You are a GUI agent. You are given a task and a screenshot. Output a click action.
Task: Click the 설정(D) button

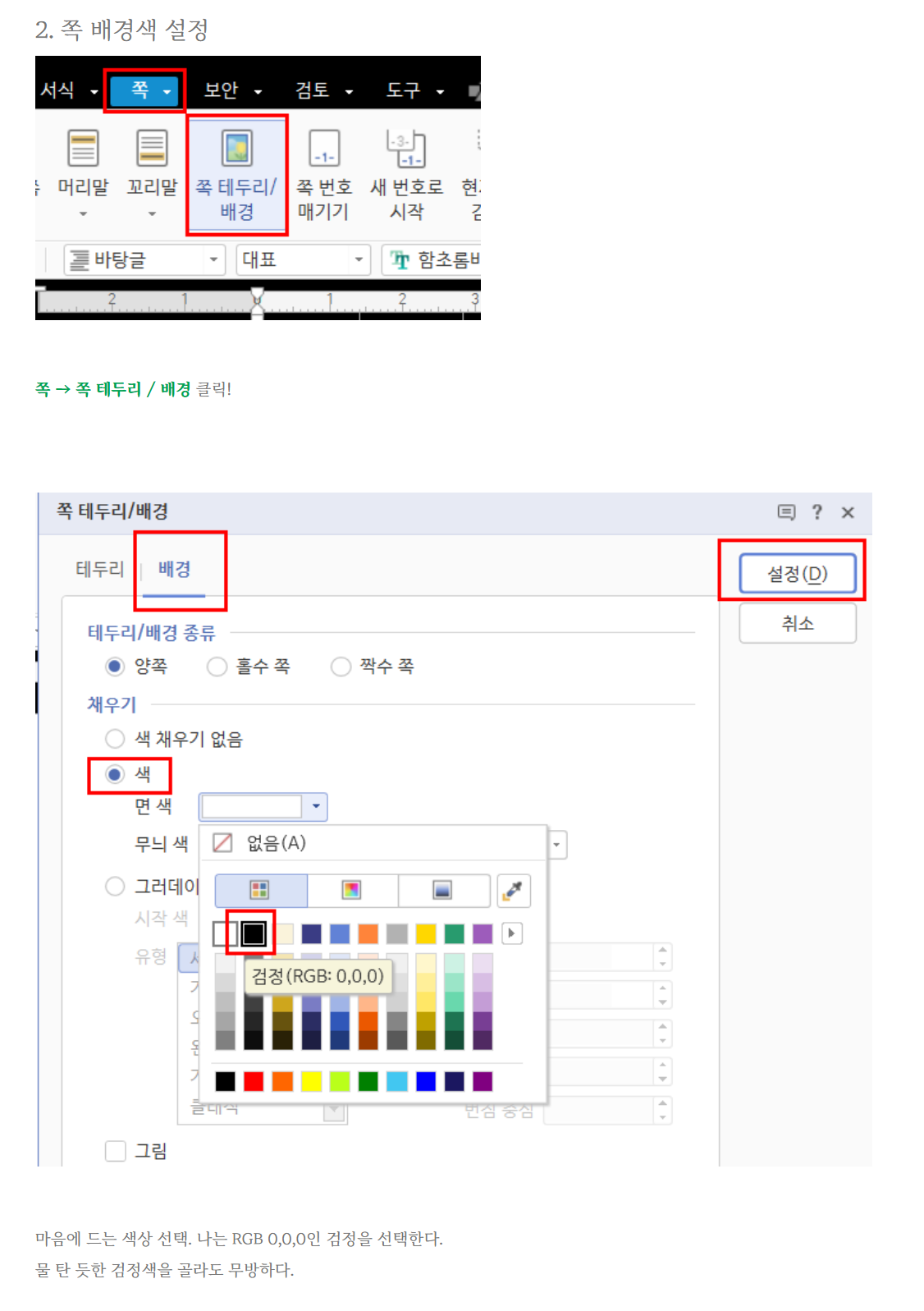(798, 574)
